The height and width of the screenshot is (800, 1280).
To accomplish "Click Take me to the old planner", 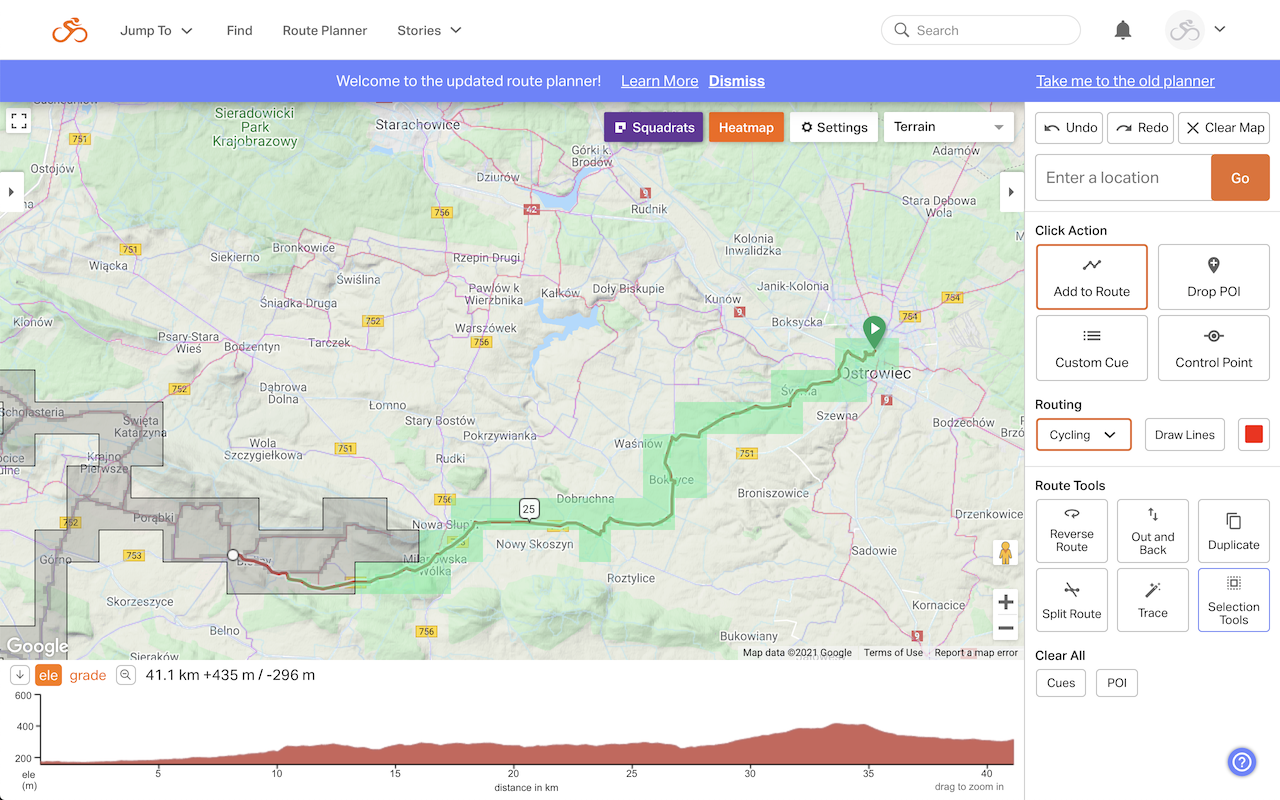I will tap(1125, 81).
